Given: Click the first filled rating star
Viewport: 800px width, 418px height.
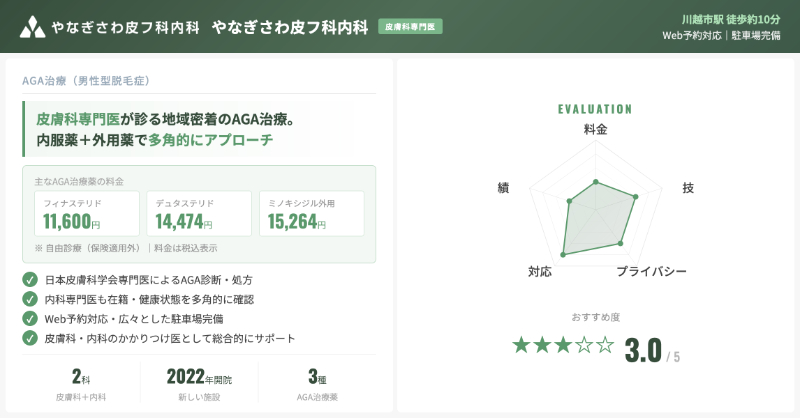Looking at the screenshot, I should tap(521, 346).
